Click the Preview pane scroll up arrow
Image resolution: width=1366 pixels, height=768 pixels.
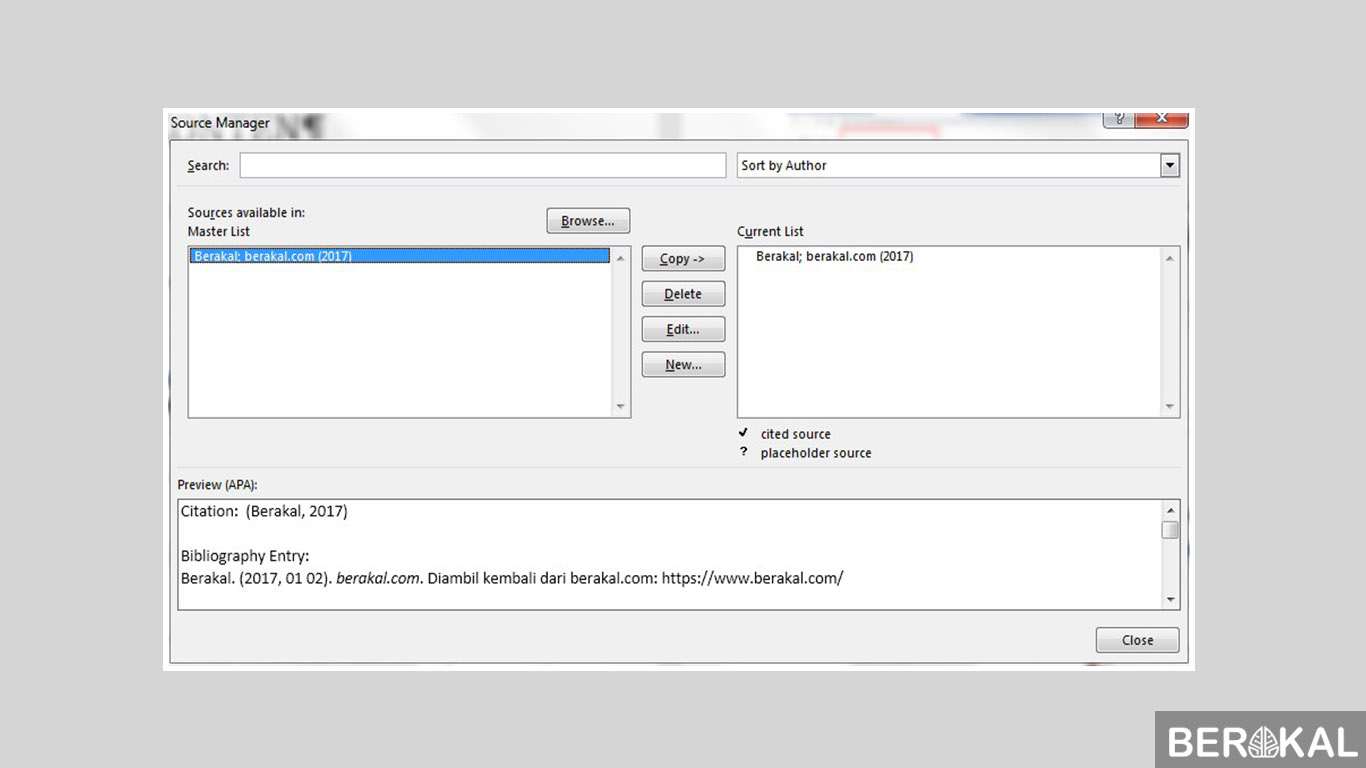click(x=1170, y=510)
